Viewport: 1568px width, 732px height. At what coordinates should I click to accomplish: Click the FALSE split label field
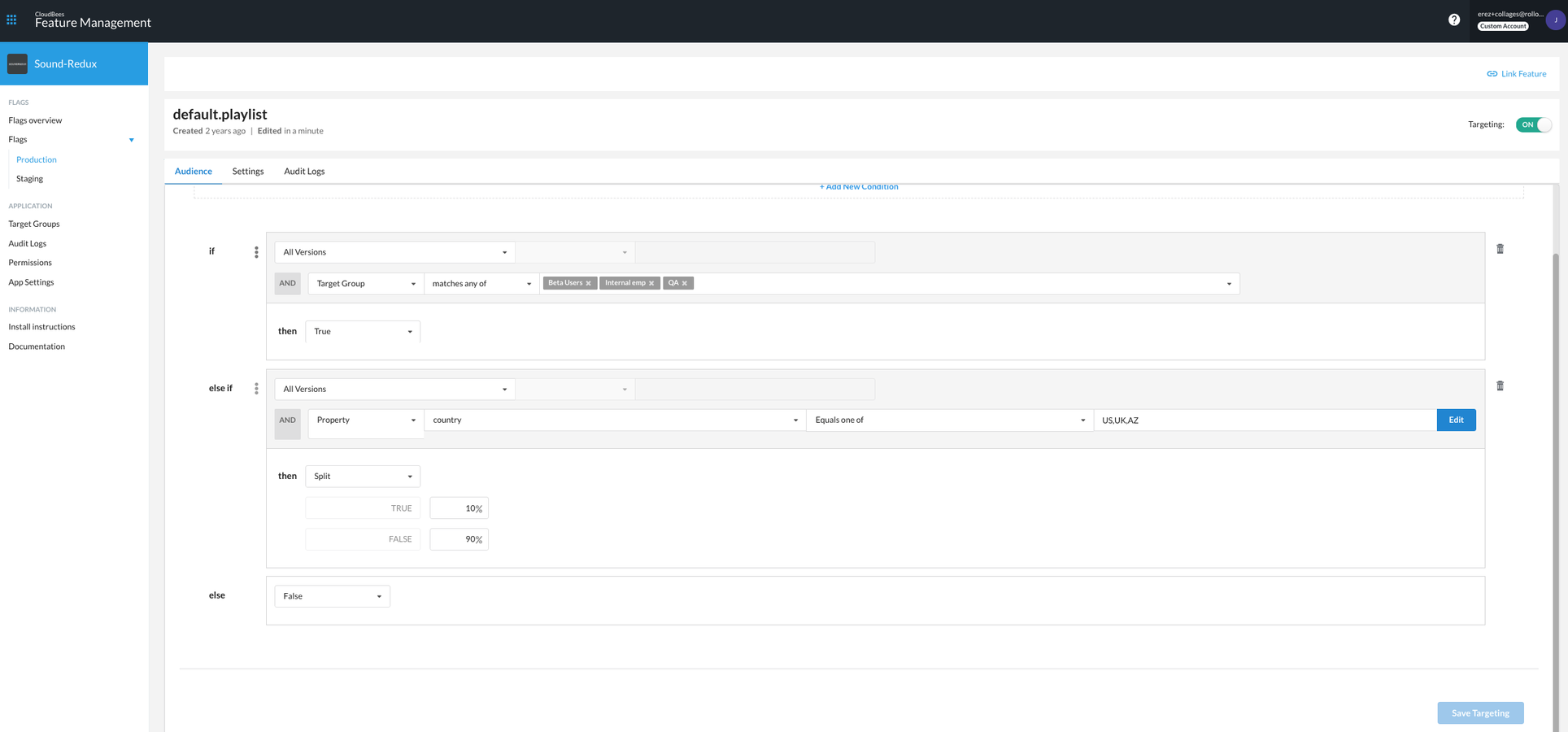(x=363, y=539)
